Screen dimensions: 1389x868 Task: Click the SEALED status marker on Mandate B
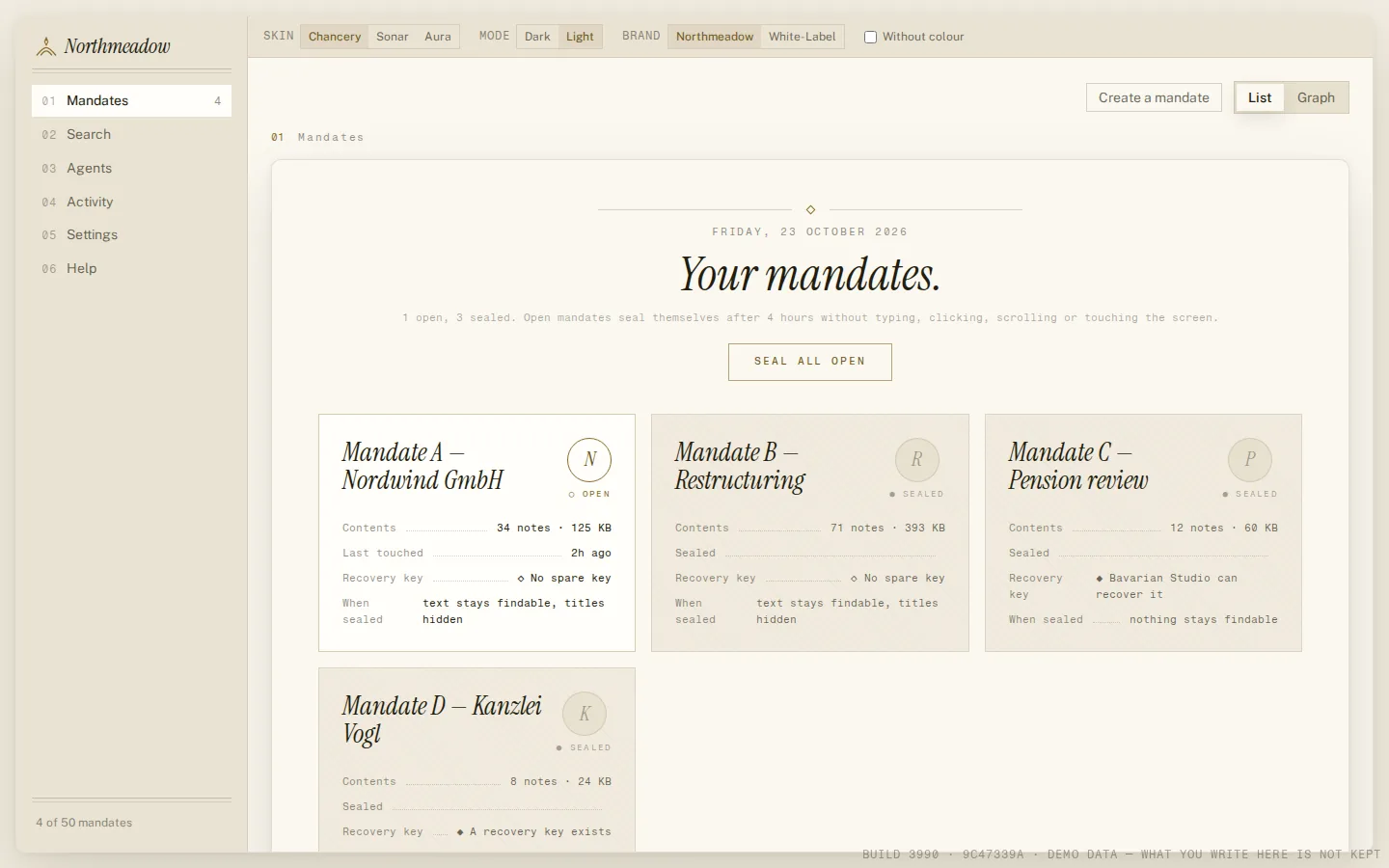tap(916, 494)
